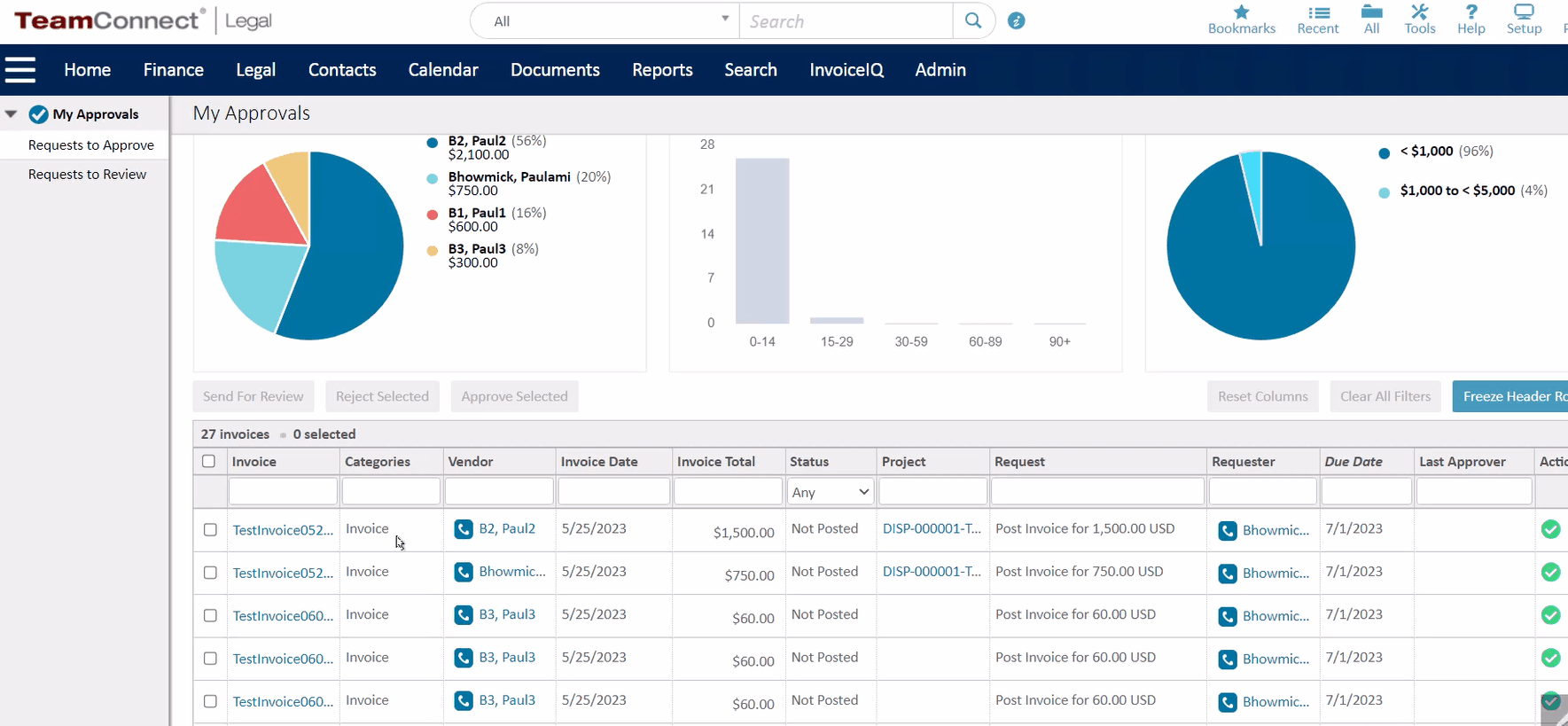The height and width of the screenshot is (726, 1568).
Task: Click the Tools wrench icon
Action: (x=1419, y=12)
